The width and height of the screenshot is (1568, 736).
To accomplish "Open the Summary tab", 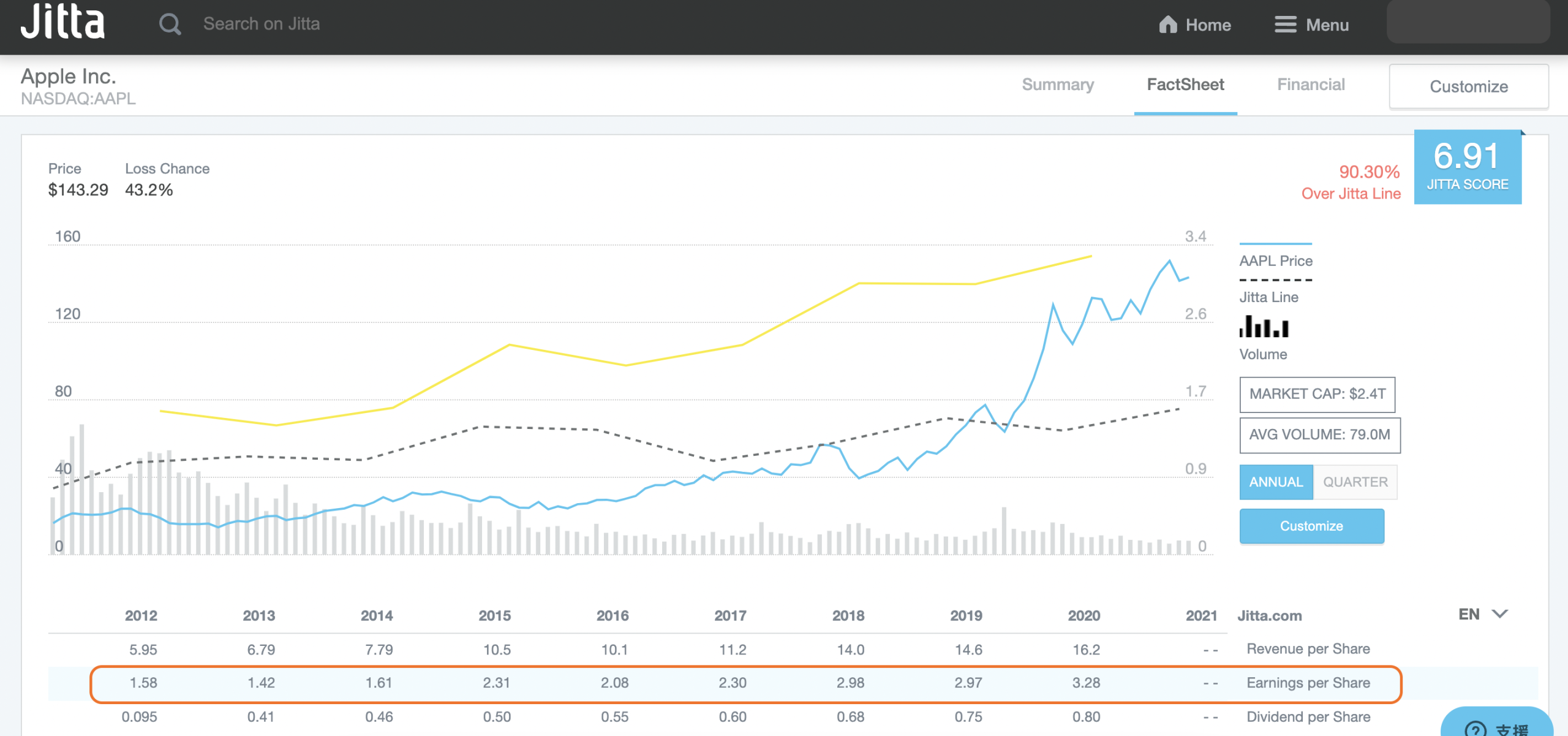I will tap(1058, 85).
